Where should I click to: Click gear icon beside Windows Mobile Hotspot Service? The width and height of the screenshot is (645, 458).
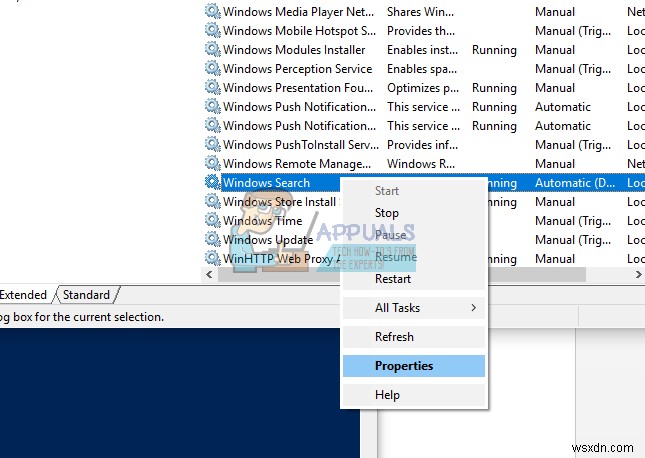(x=213, y=30)
